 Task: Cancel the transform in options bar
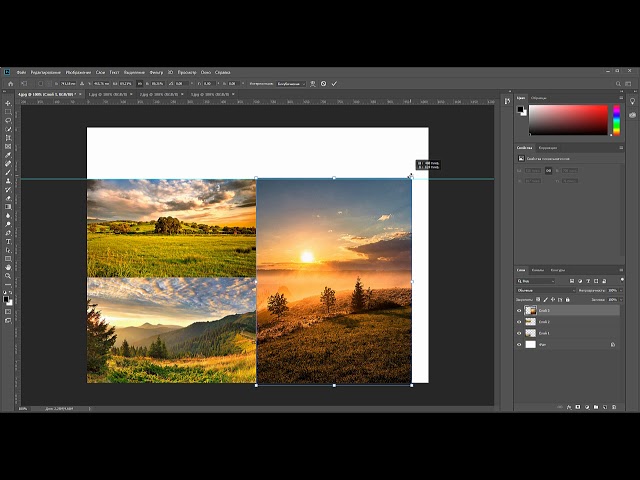[323, 84]
